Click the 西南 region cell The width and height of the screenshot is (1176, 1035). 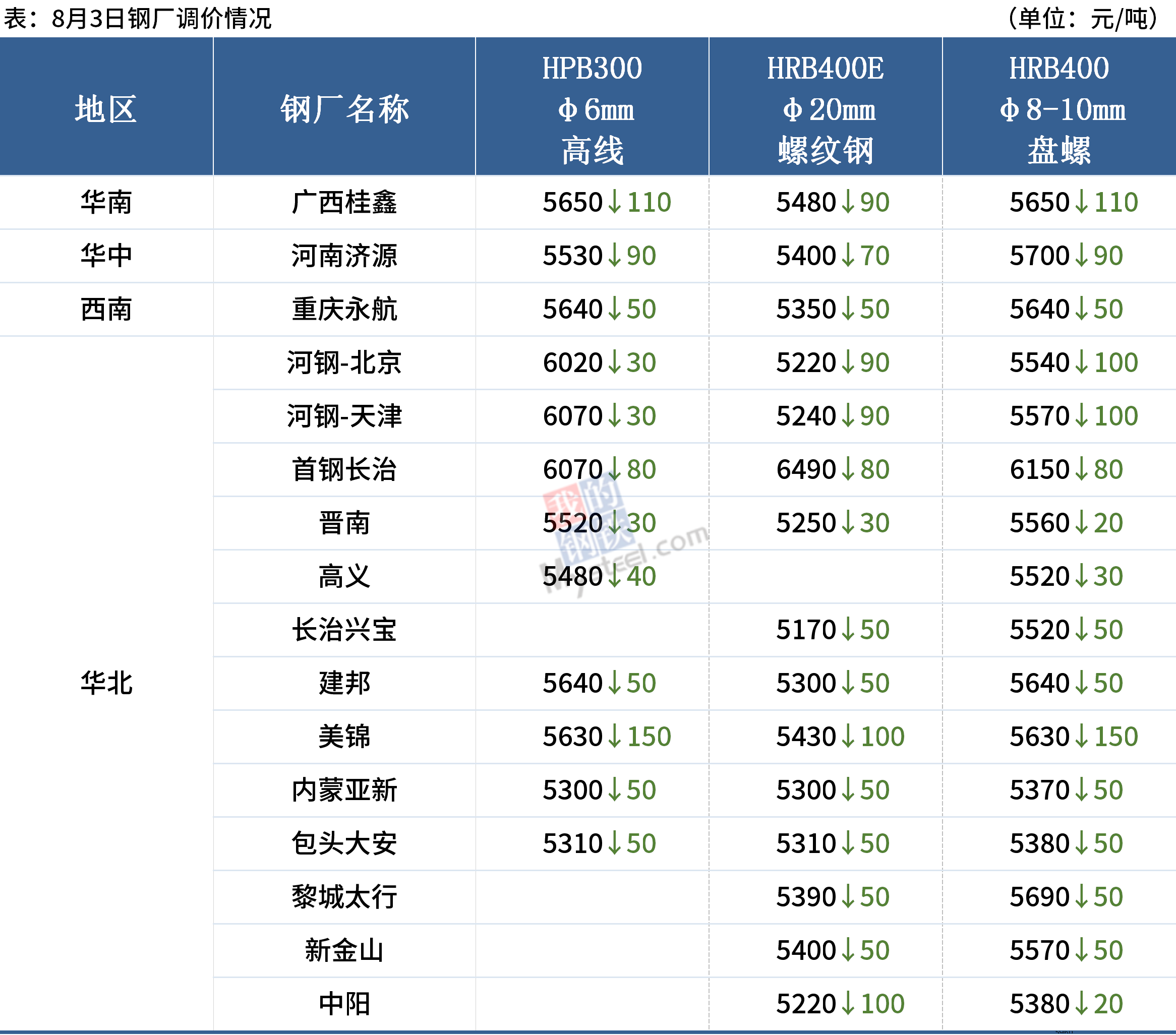[106, 309]
